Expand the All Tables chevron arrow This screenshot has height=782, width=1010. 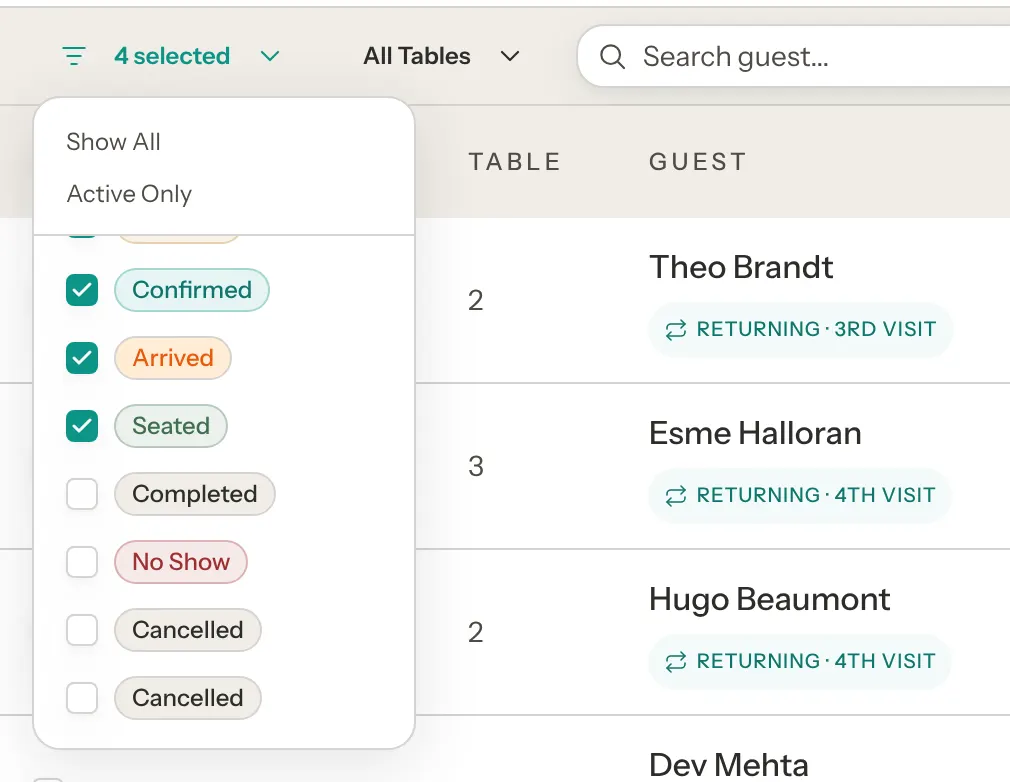pos(510,56)
